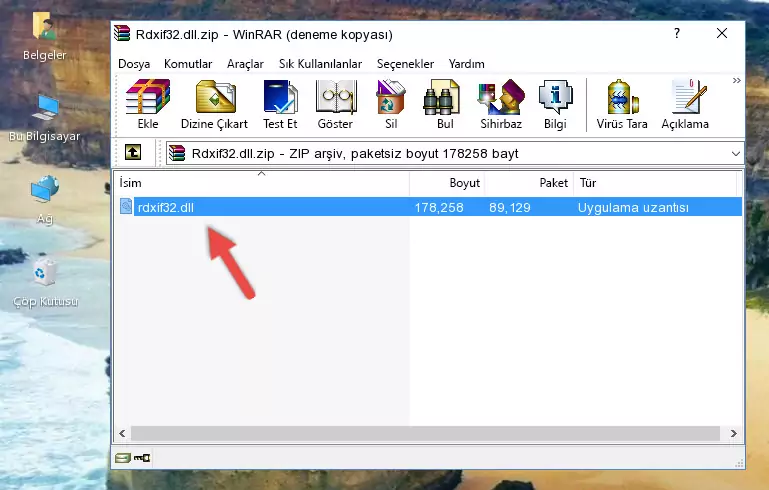Open the Araçlar menu

click(x=245, y=64)
